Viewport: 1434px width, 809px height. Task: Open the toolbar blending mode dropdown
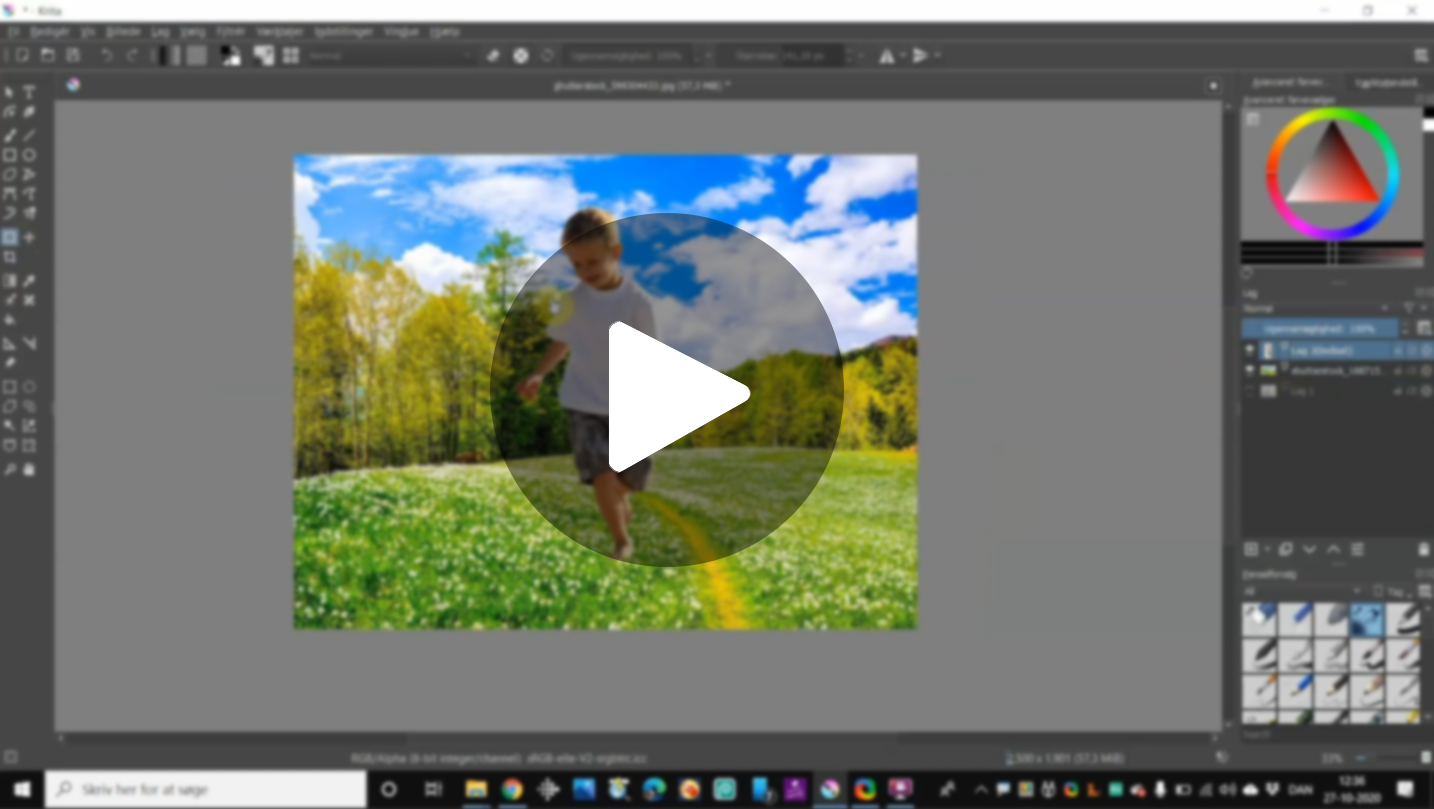(x=390, y=56)
